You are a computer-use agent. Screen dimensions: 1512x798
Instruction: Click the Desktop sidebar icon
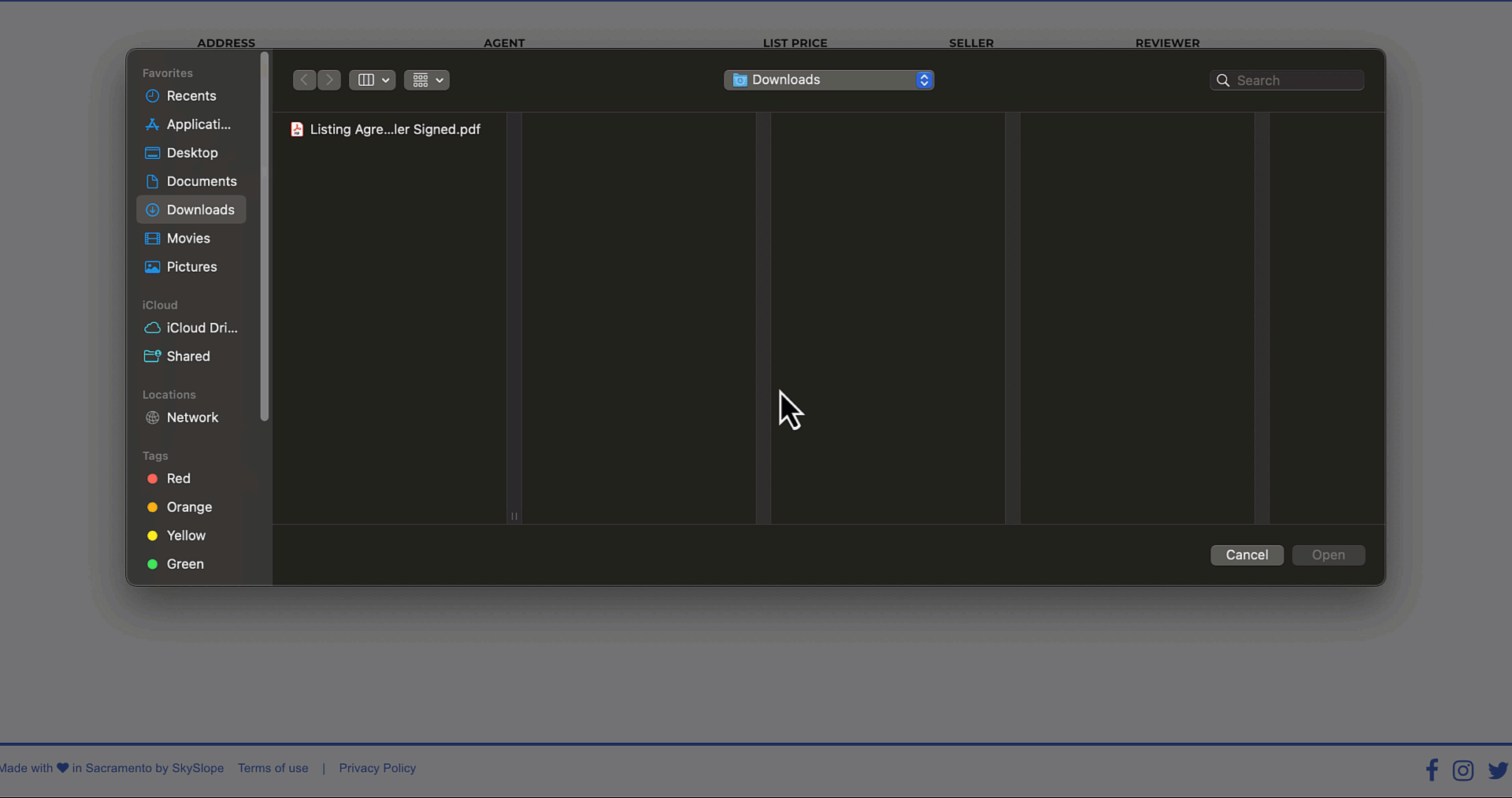(153, 153)
